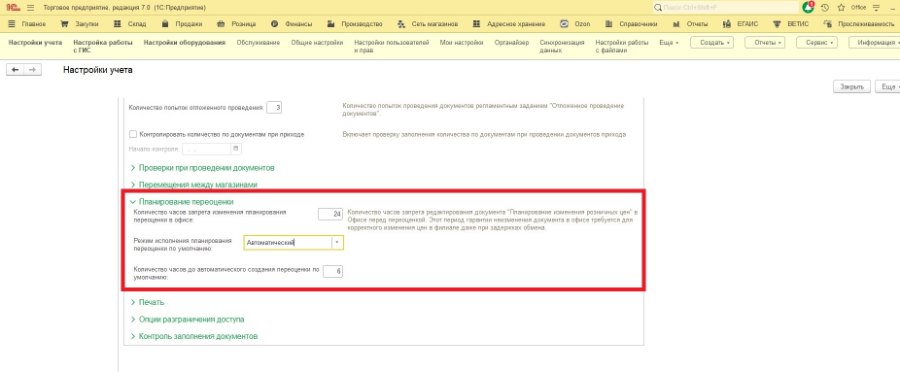Open Настройки оборудования link
Image resolution: width=900 pixels, height=372 pixels.
[x=184, y=43]
